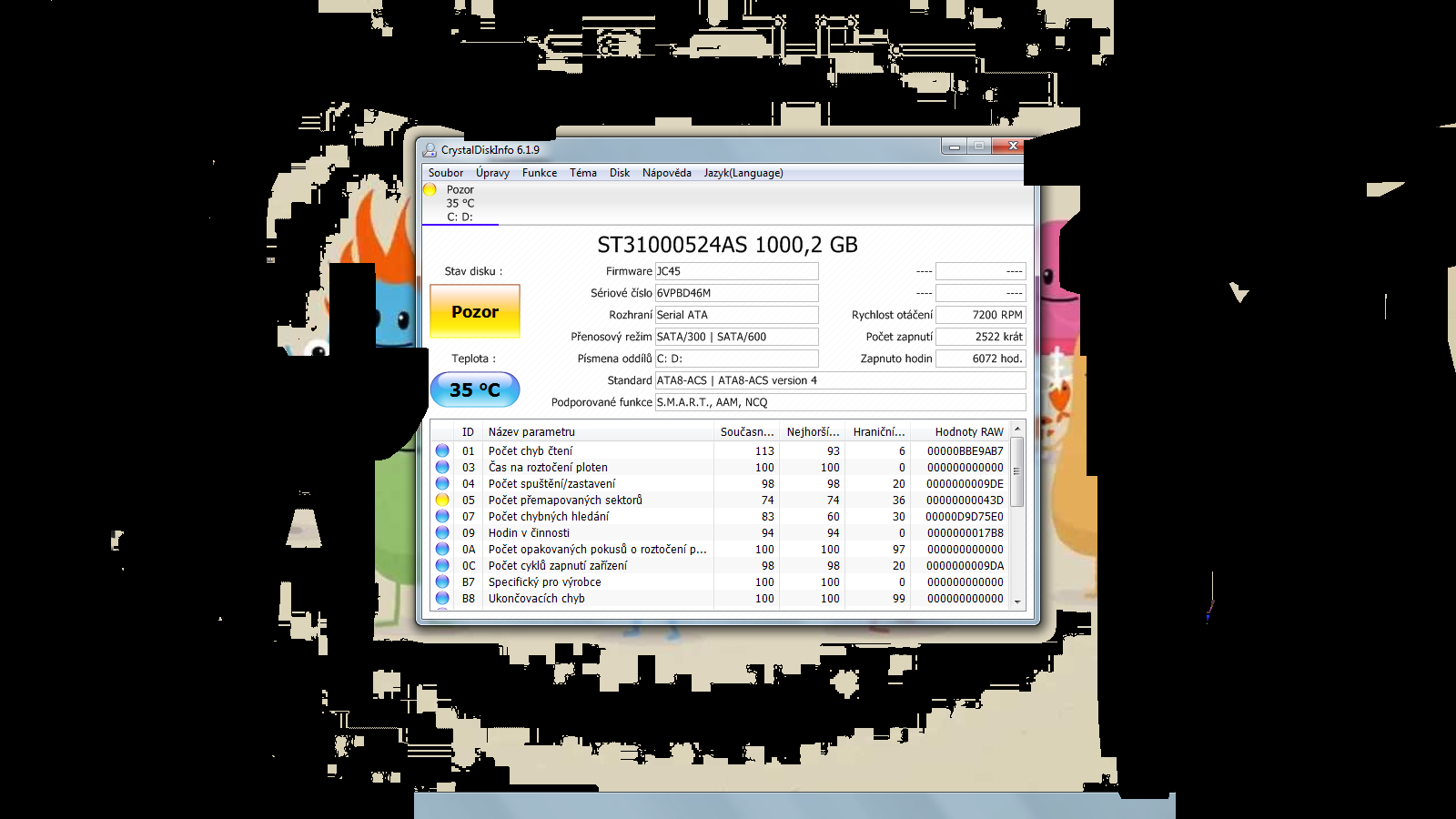1456x819 pixels.
Task: Click the Firmware field showing JC45
Action: (x=736, y=271)
